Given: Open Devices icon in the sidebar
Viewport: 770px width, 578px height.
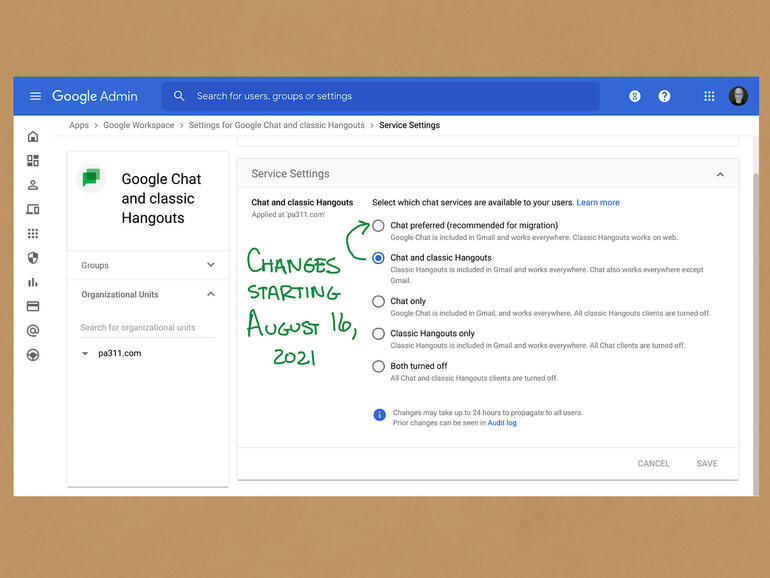Looking at the screenshot, I should 33,209.
